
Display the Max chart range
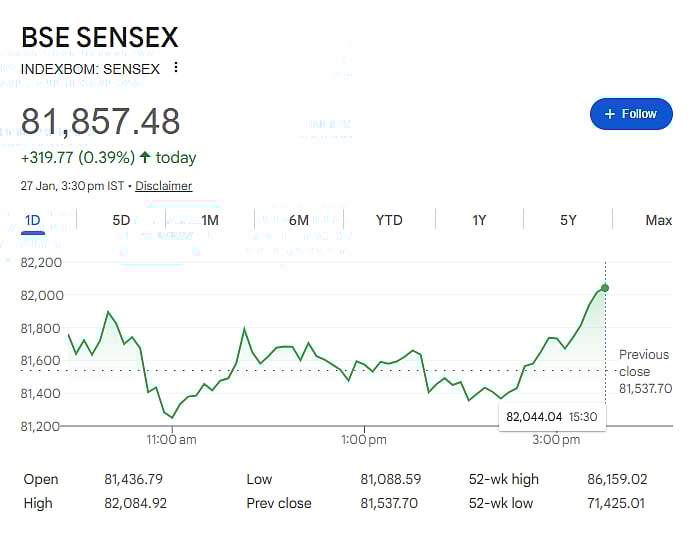pyautogui.click(x=658, y=220)
